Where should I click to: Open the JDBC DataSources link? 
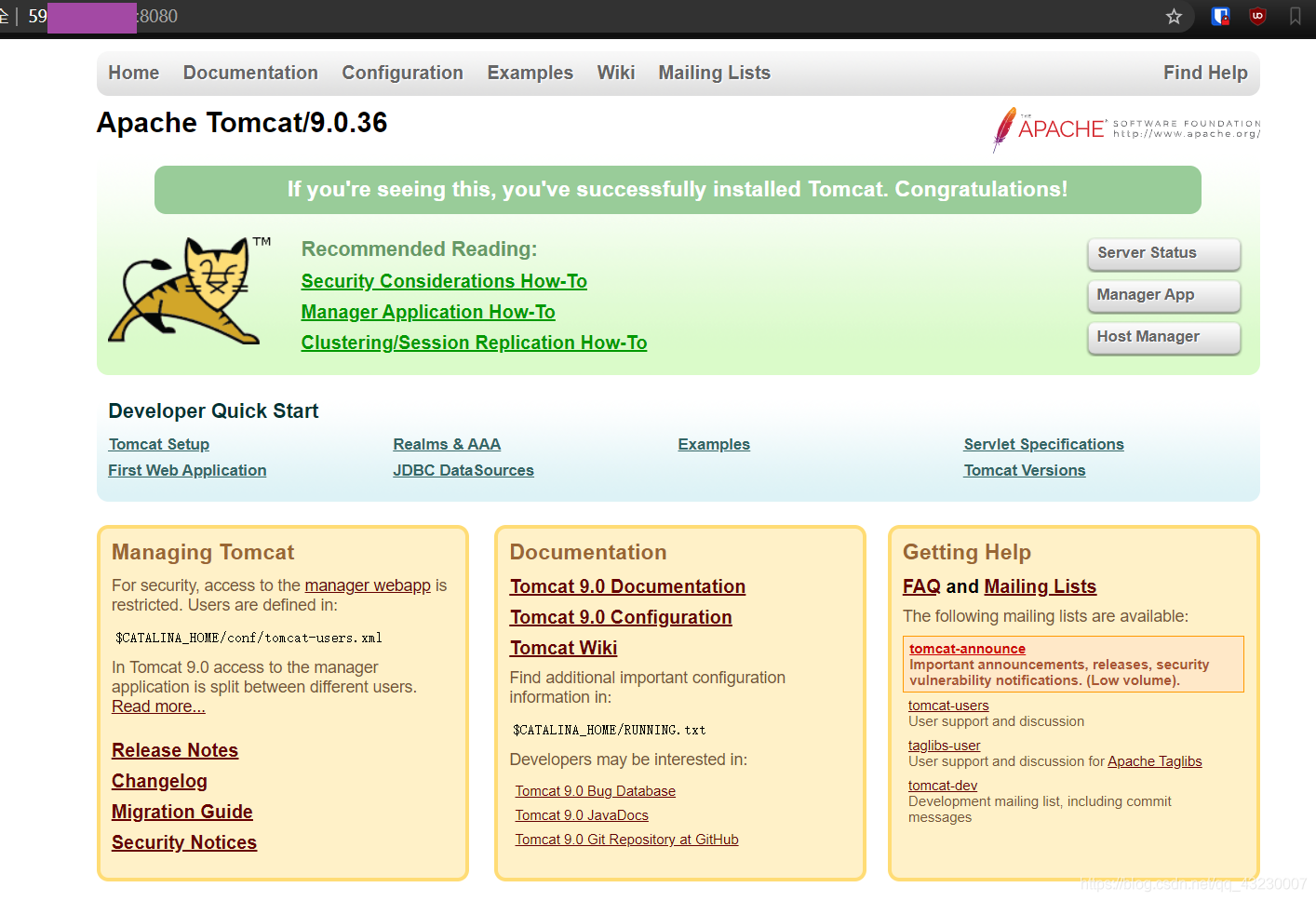463,471
